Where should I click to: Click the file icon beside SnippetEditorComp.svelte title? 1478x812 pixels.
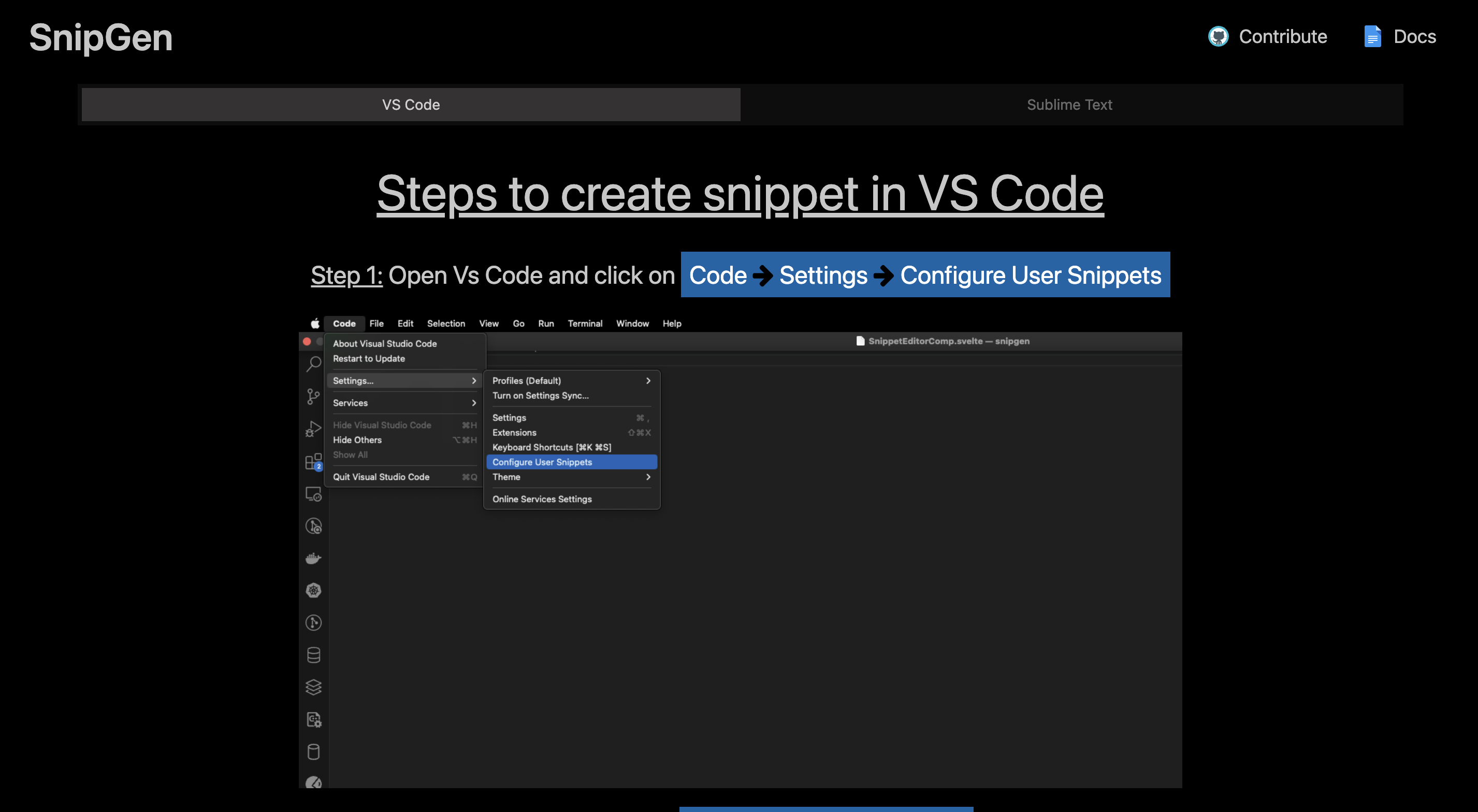point(860,341)
